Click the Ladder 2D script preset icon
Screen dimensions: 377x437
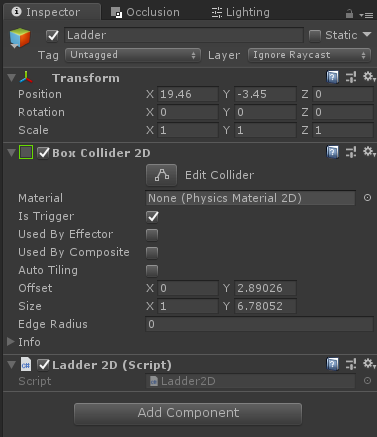(351, 364)
